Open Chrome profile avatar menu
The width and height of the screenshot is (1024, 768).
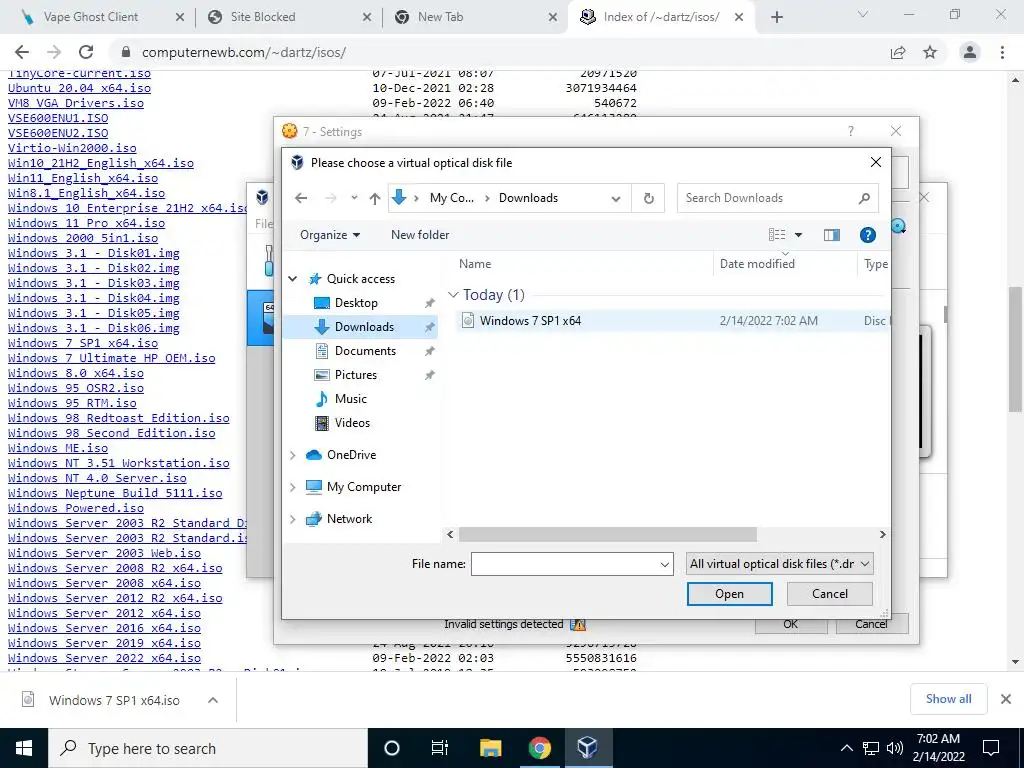pyautogui.click(x=970, y=52)
